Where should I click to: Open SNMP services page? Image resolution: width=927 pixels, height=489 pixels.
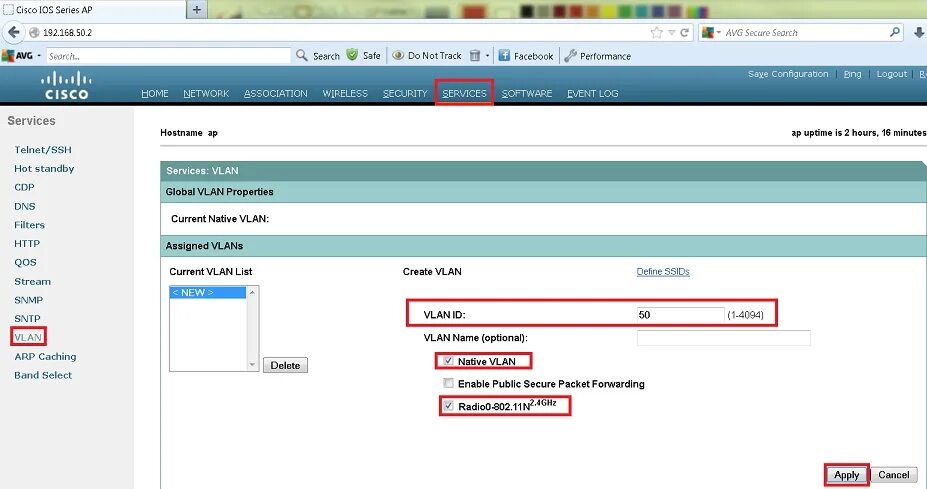pyautogui.click(x=28, y=300)
